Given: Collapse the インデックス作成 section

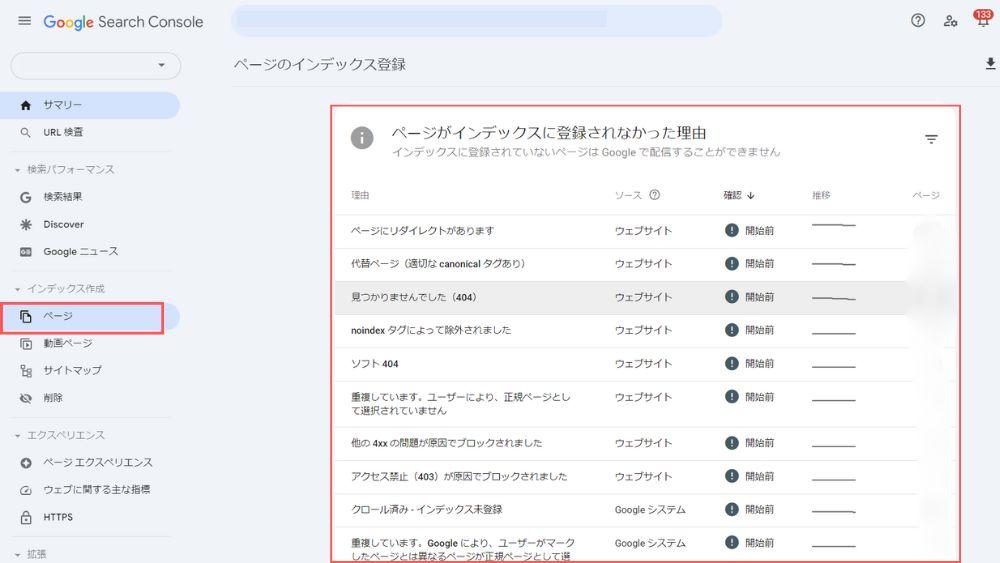Looking at the screenshot, I should [x=17, y=289].
